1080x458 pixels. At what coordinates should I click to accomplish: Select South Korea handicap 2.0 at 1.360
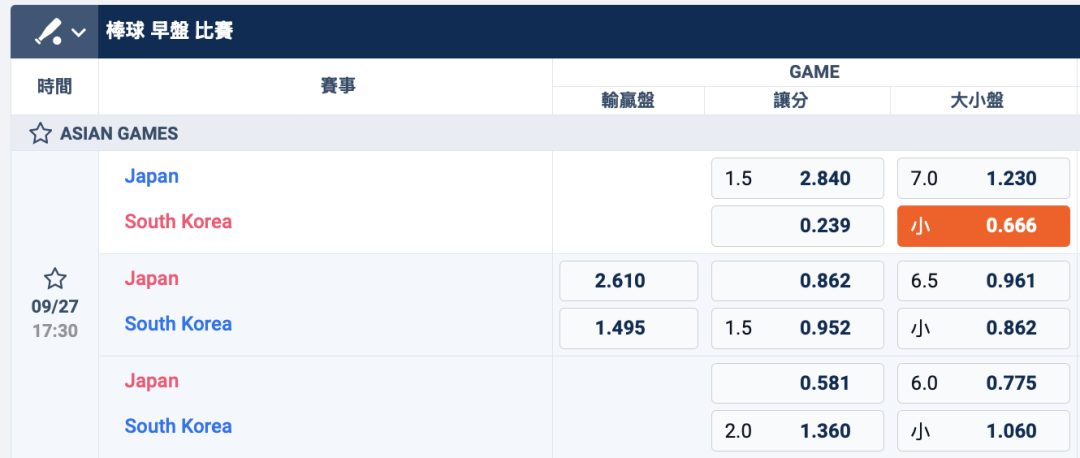(798, 431)
